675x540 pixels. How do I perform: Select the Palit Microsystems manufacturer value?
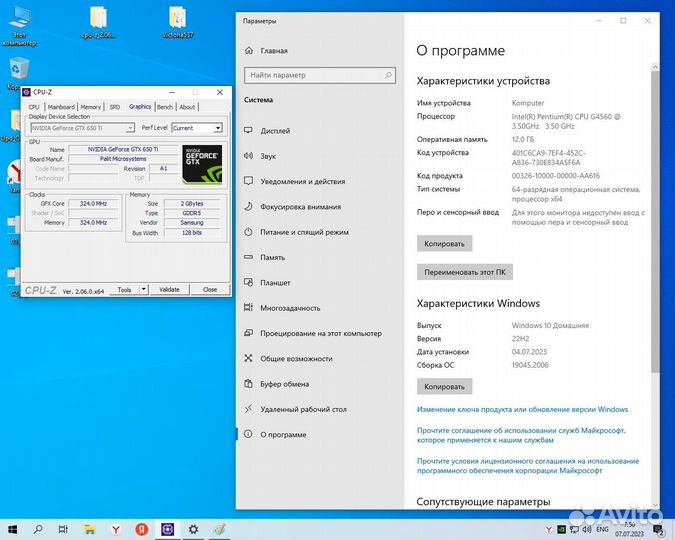123,159
